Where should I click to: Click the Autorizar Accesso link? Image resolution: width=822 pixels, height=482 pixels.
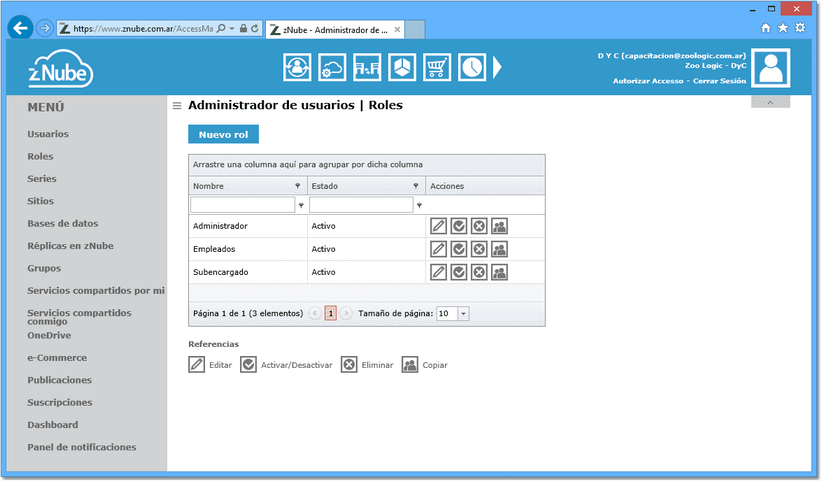tap(648, 81)
